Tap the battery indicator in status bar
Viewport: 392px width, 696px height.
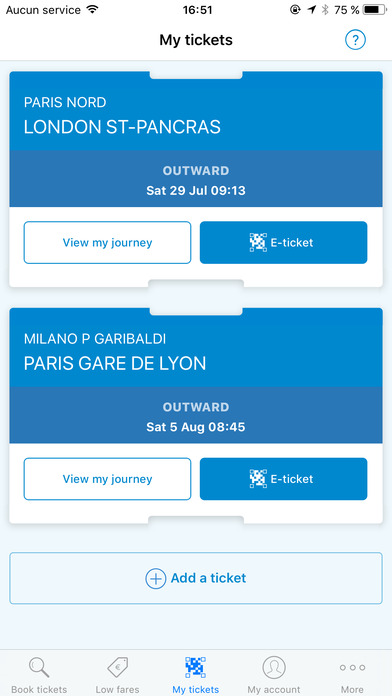[x=374, y=10]
